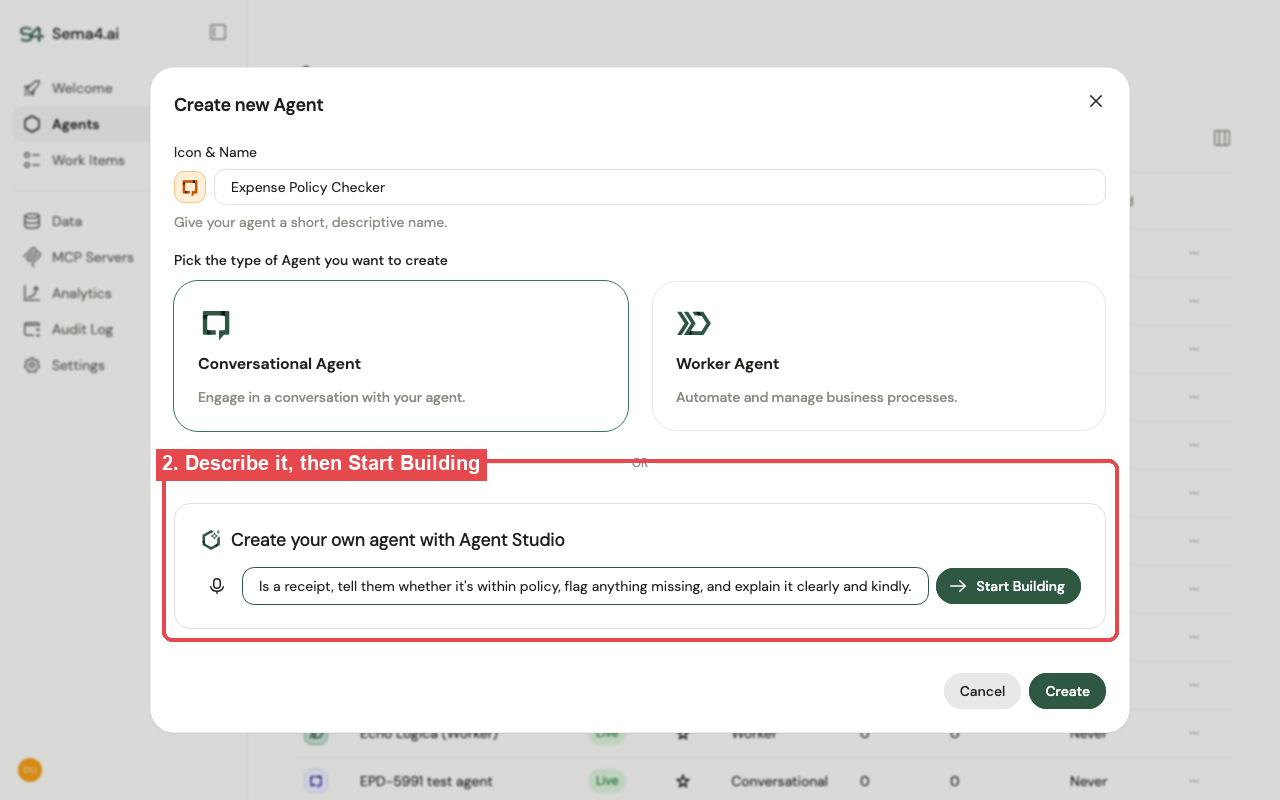Click the Analytics chart icon
This screenshot has height=800, width=1280.
pyautogui.click(x=32, y=293)
